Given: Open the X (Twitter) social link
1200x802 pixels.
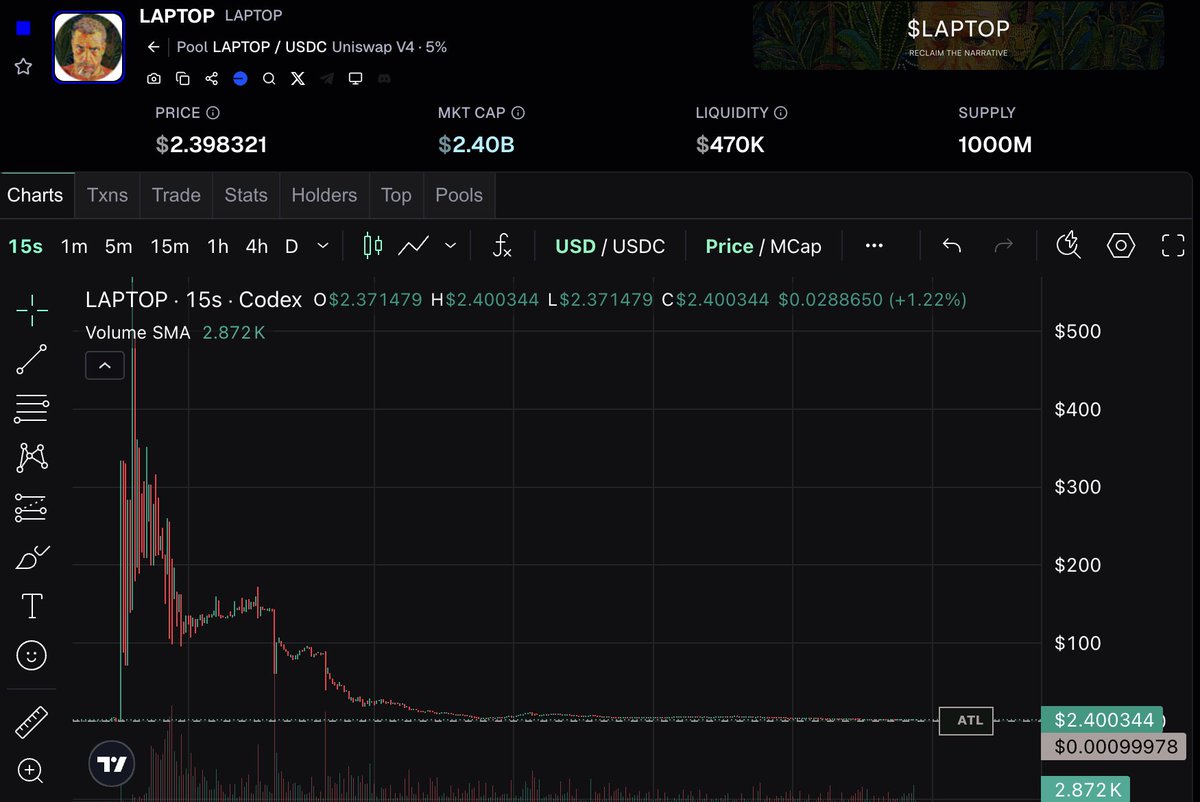Looking at the screenshot, I should pyautogui.click(x=297, y=78).
